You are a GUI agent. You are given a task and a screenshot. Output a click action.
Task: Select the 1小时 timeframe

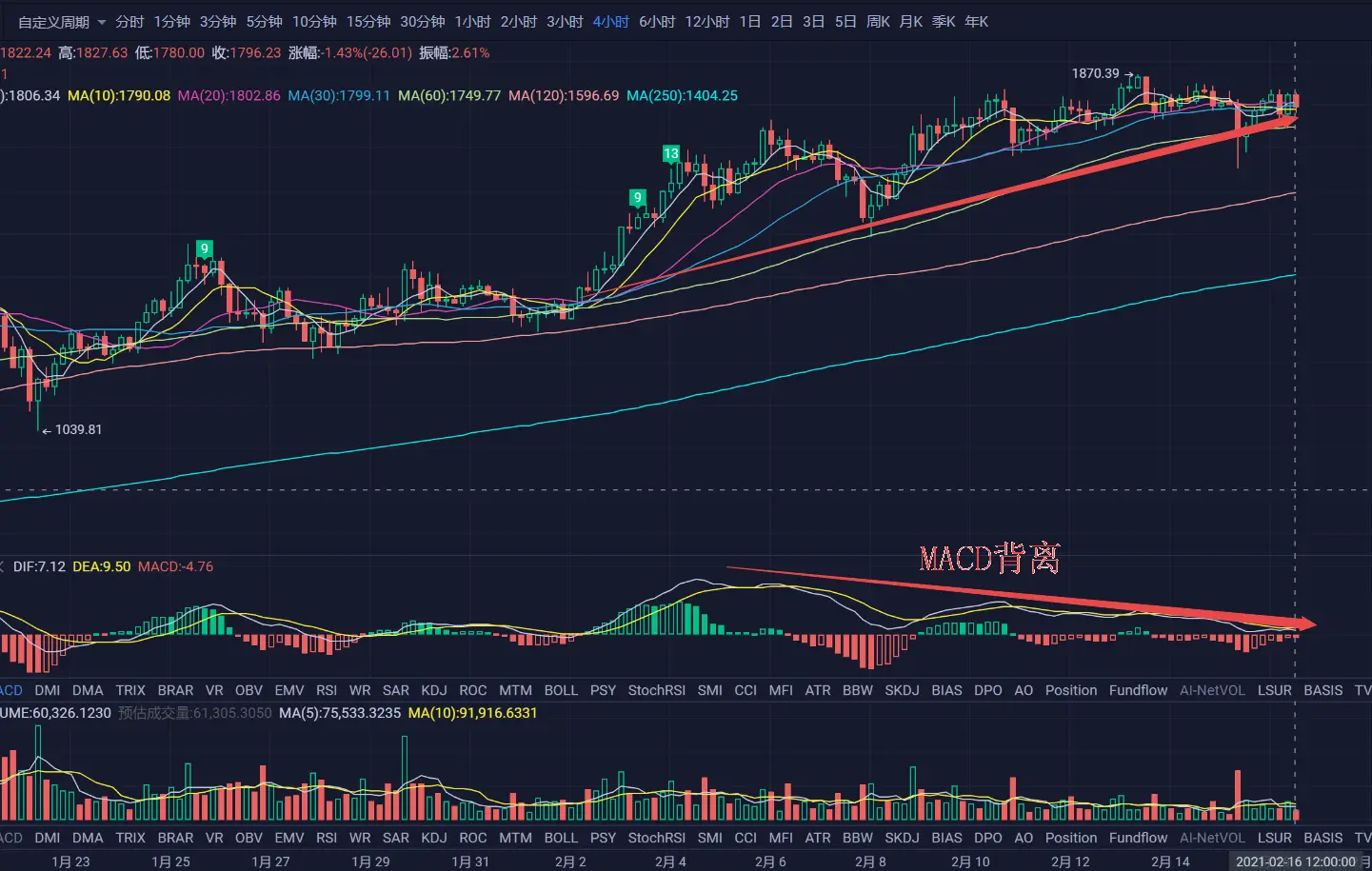[473, 22]
